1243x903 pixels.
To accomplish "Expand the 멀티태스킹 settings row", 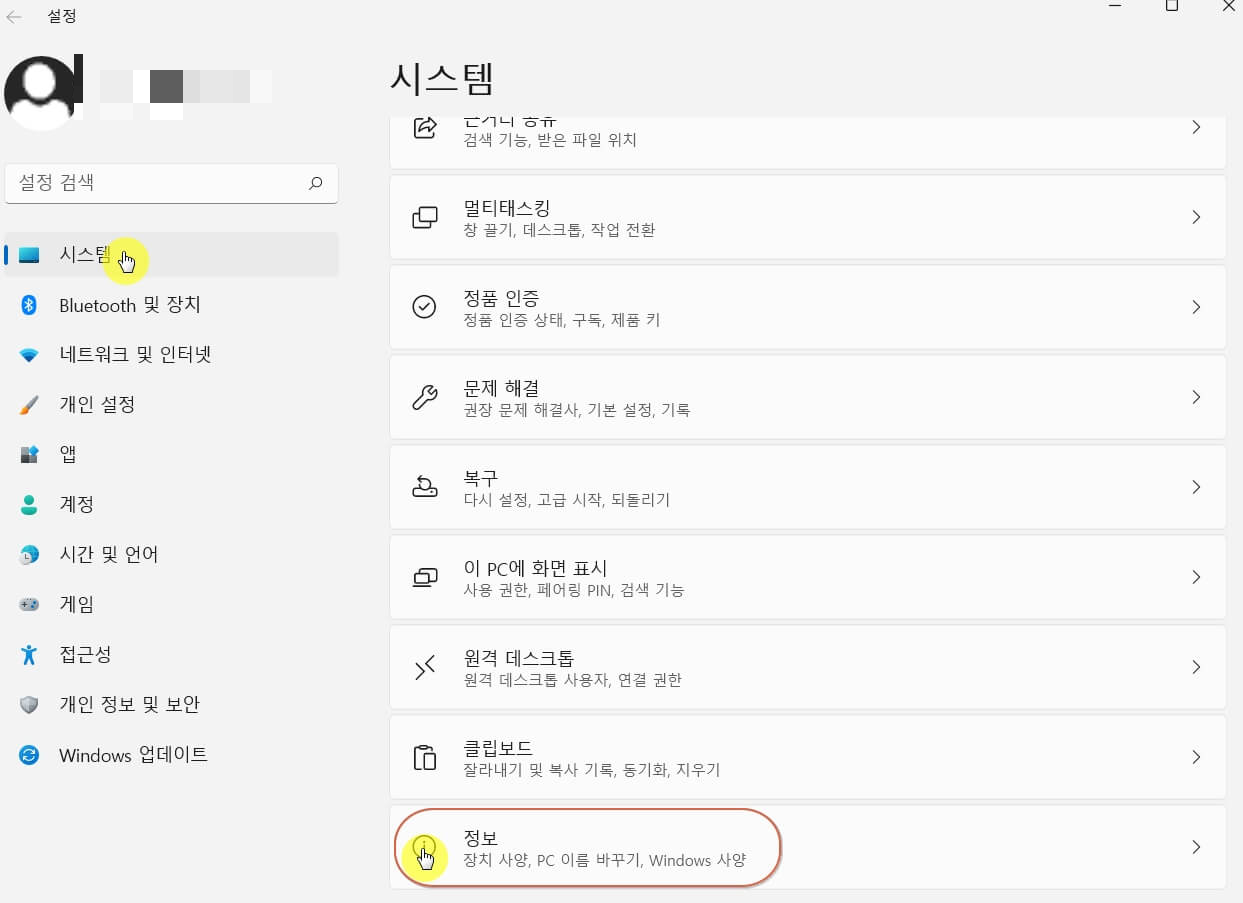I will tap(1196, 217).
